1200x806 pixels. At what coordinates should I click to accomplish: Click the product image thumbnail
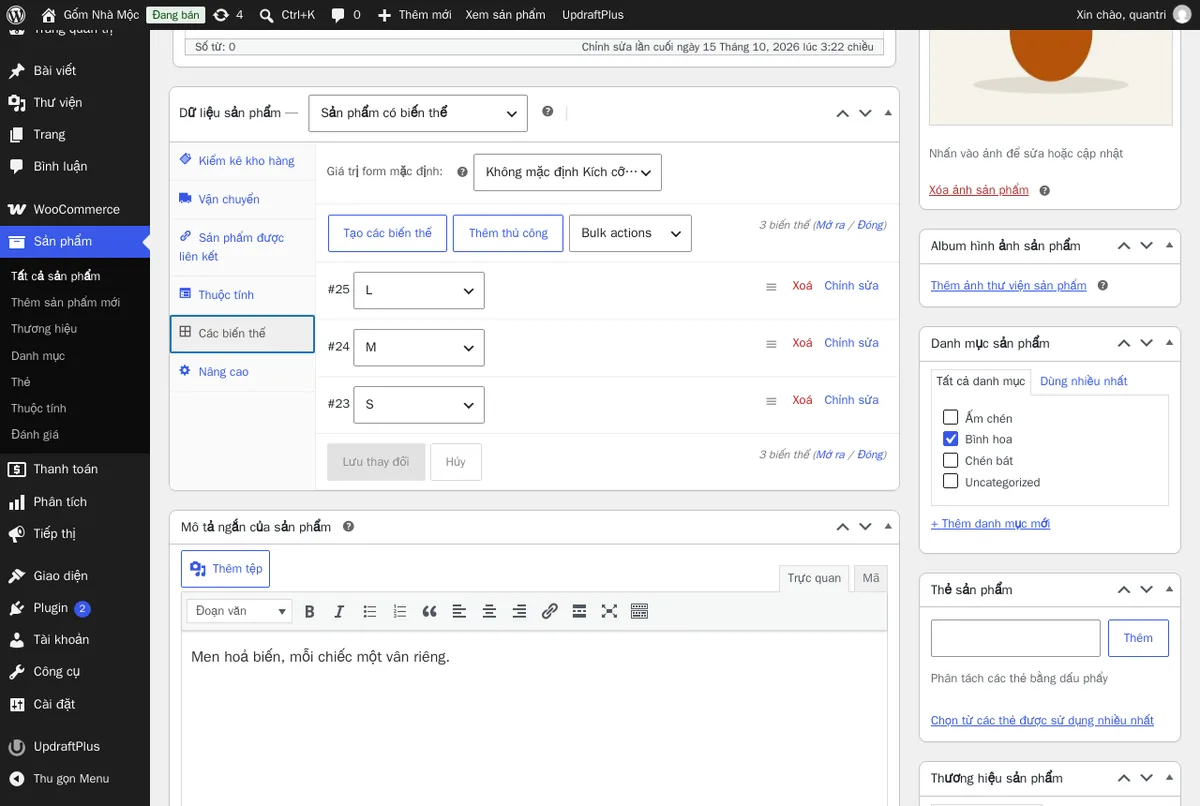1050,76
